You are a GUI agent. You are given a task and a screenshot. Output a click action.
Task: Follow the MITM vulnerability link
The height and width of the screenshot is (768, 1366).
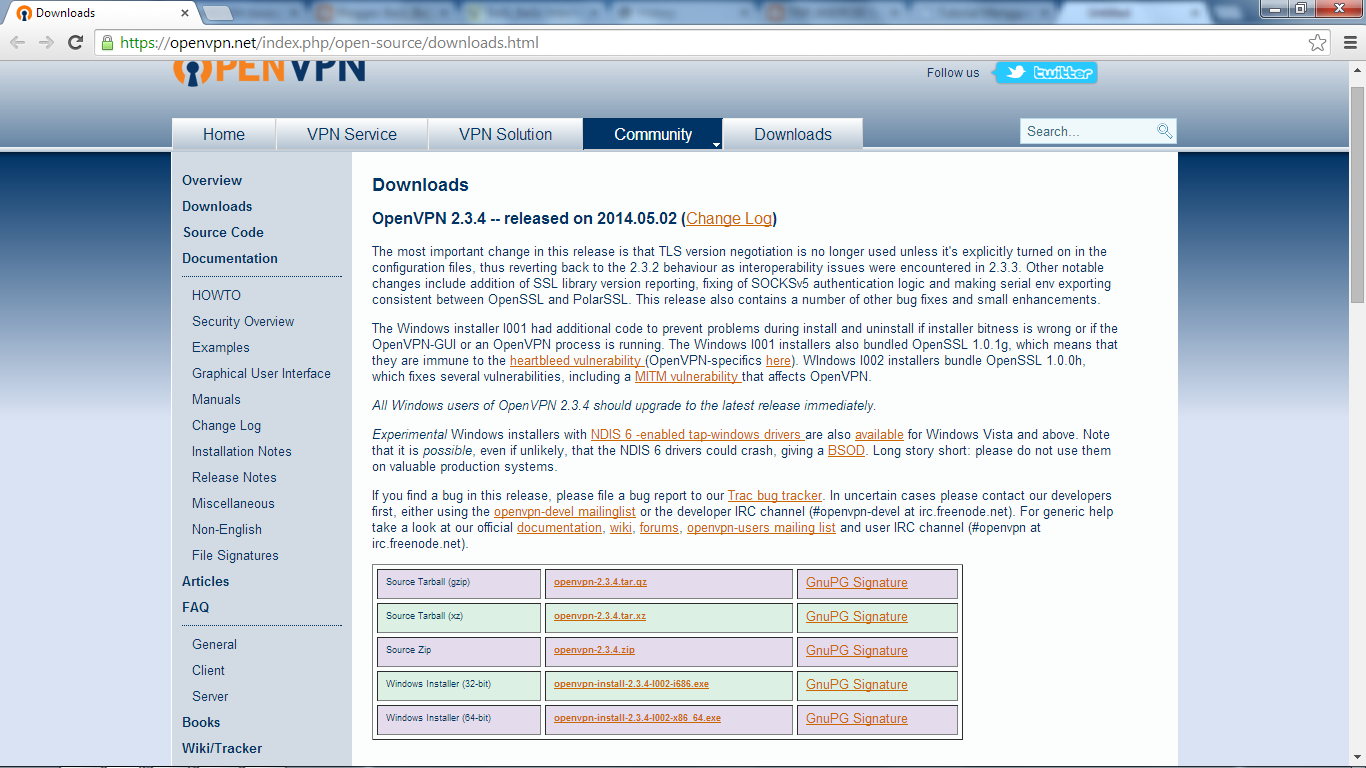[x=687, y=376]
